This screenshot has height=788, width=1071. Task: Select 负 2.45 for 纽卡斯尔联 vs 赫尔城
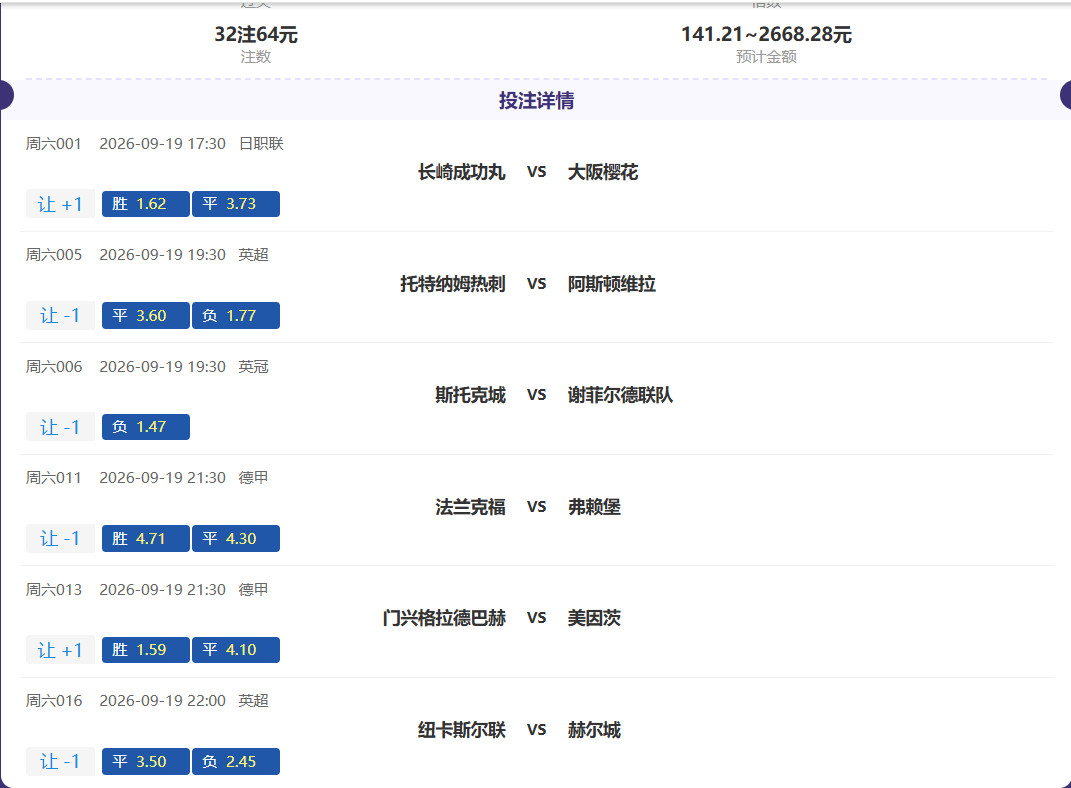point(236,761)
